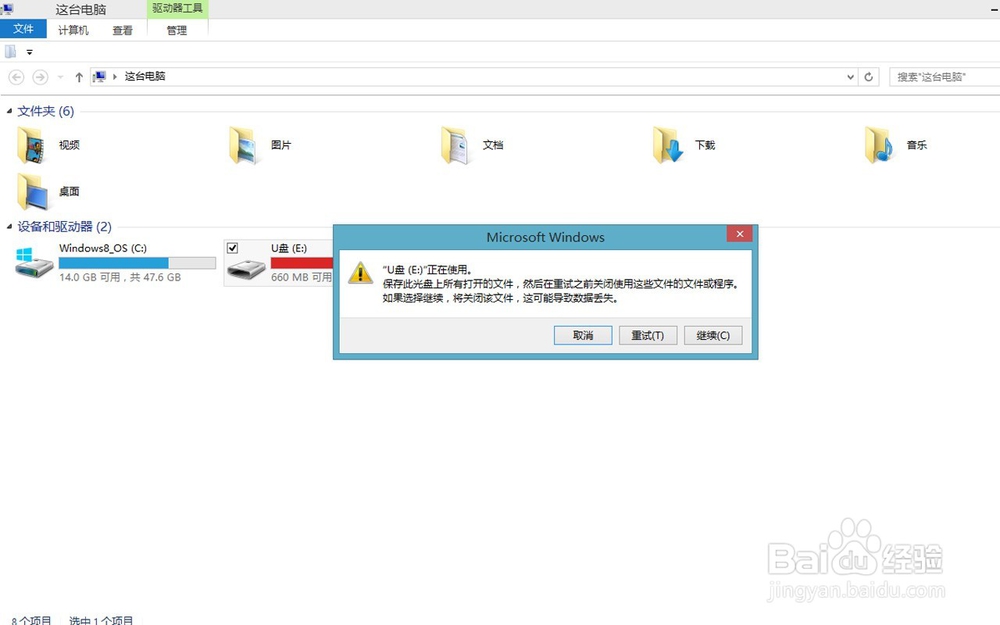Click the Windows8_OS (C:) label text
The width and height of the screenshot is (1000, 625).
click(103, 248)
